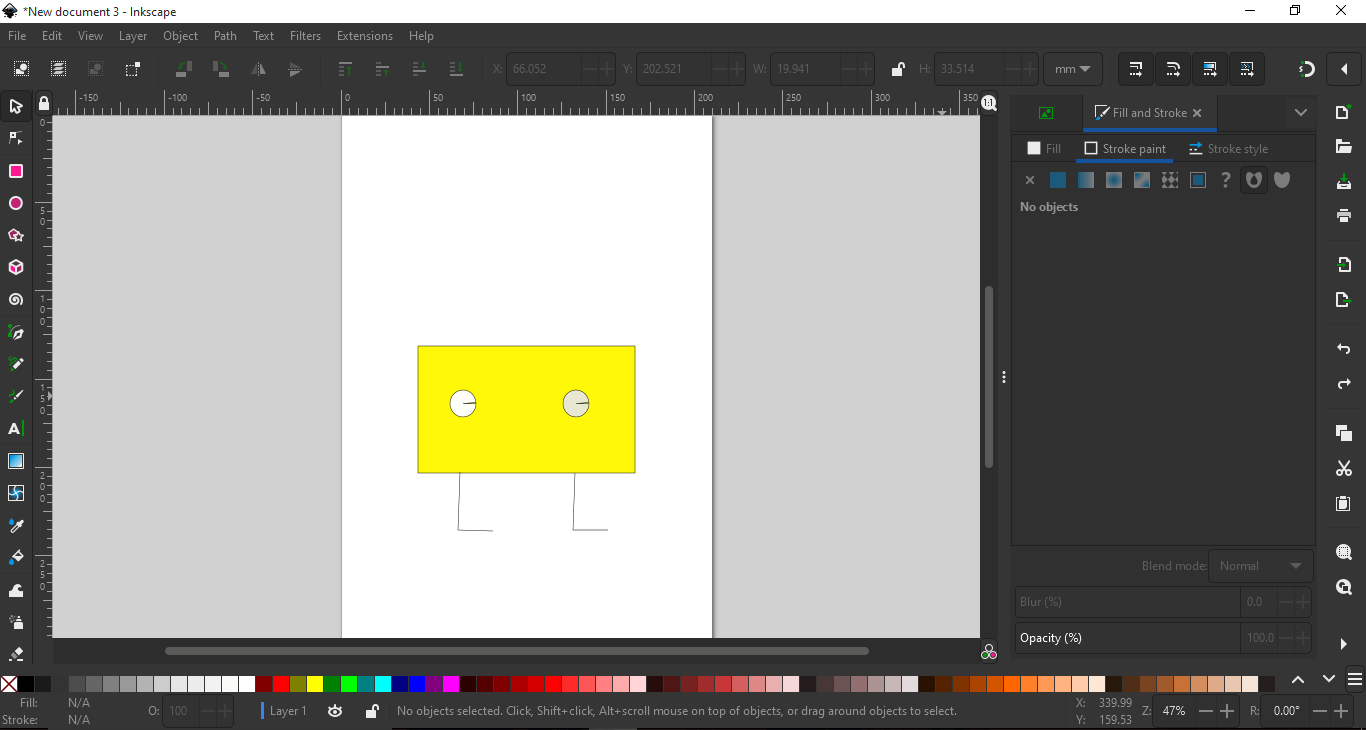
Task: Open the Blend mode Normal dropdown
Action: 1260,566
